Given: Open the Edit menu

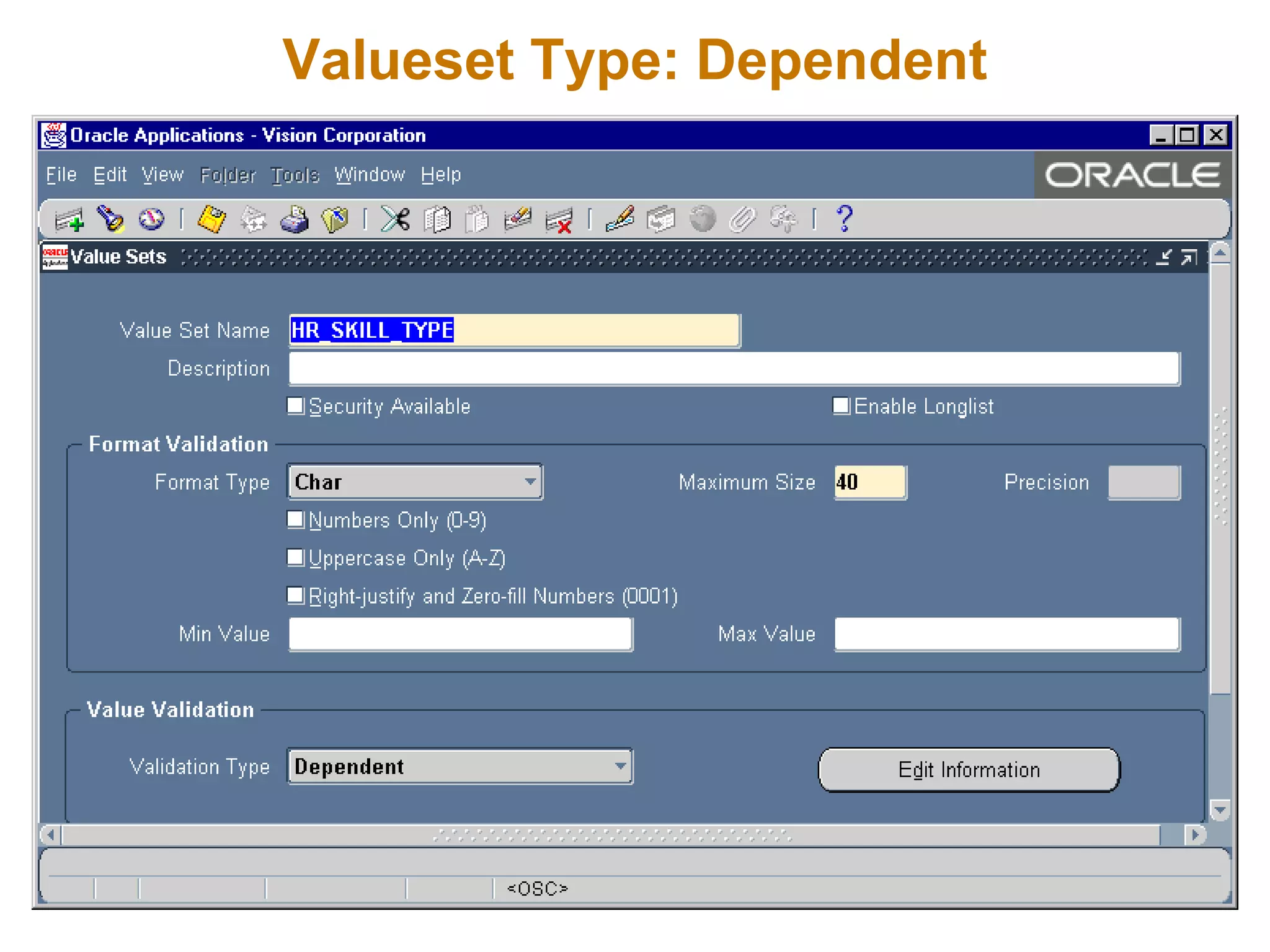Looking at the screenshot, I should pos(110,175).
